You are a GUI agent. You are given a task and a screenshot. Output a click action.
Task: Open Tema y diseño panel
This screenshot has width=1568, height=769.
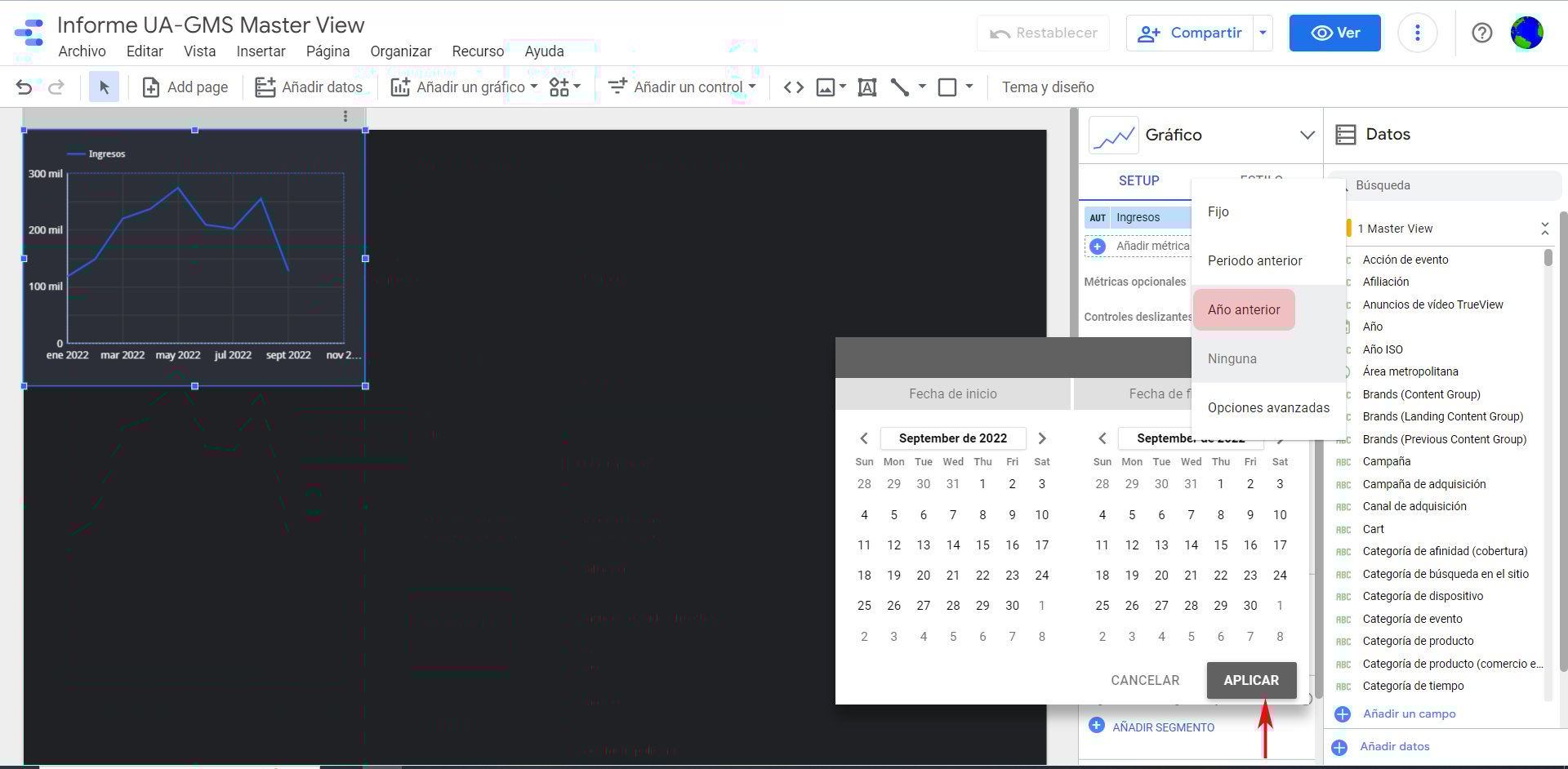(x=1048, y=87)
